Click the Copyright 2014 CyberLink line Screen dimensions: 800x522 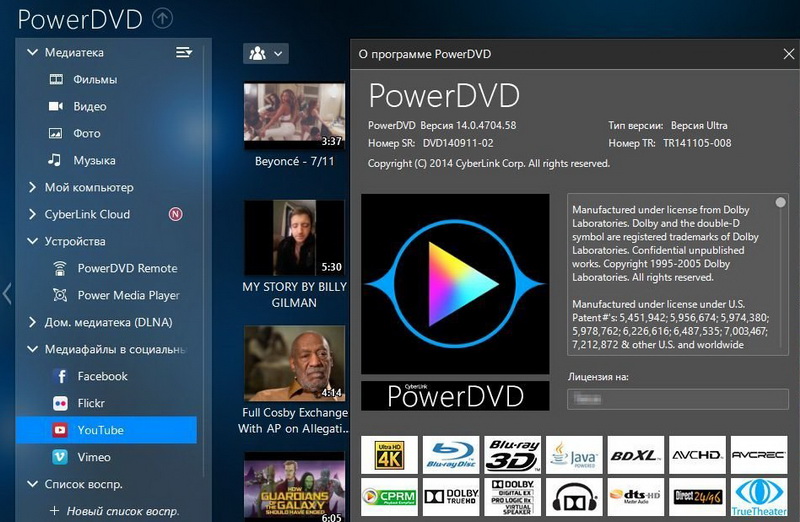[x=489, y=163]
